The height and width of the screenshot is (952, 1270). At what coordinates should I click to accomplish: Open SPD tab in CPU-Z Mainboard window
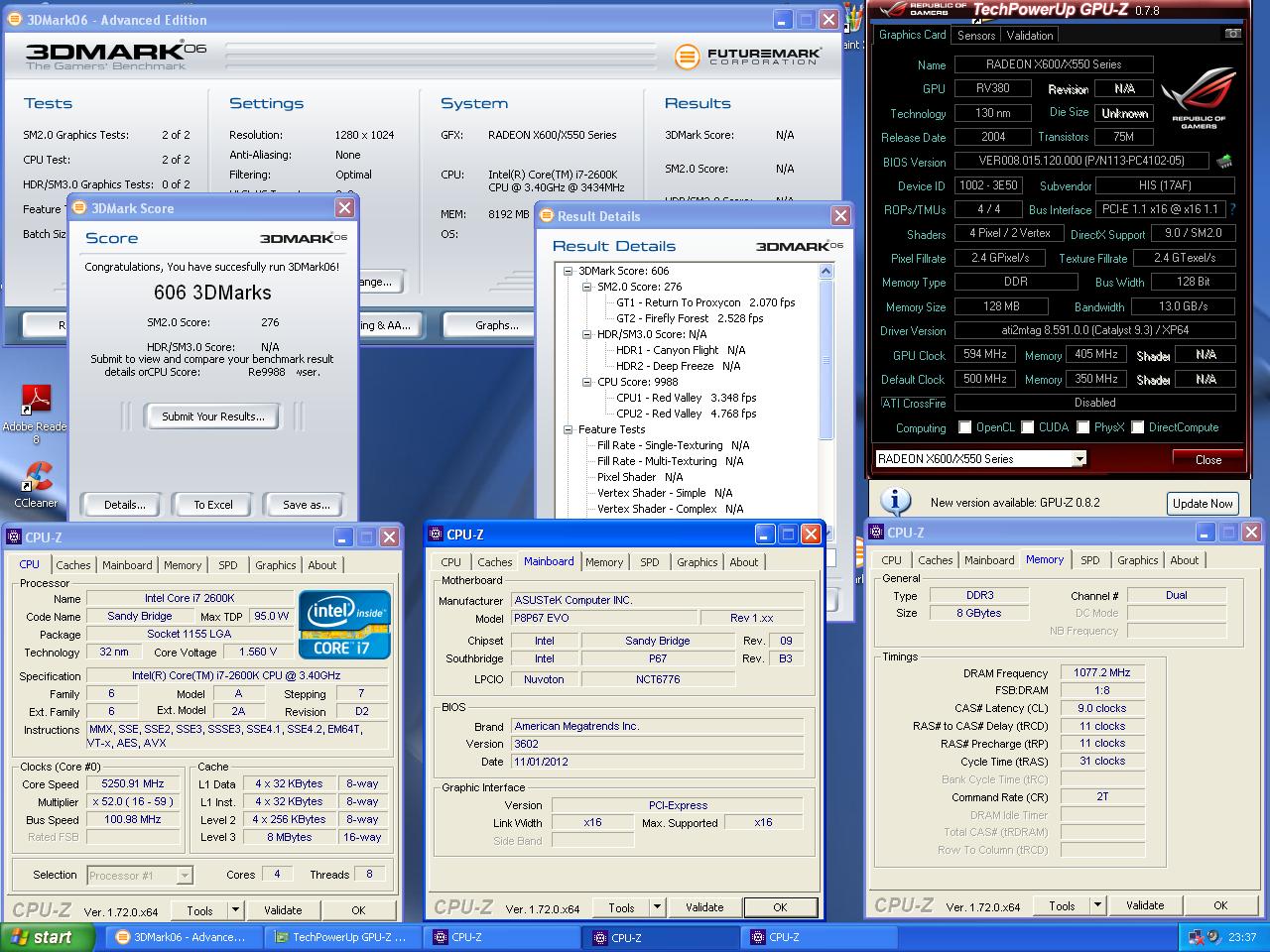pyautogui.click(x=650, y=562)
